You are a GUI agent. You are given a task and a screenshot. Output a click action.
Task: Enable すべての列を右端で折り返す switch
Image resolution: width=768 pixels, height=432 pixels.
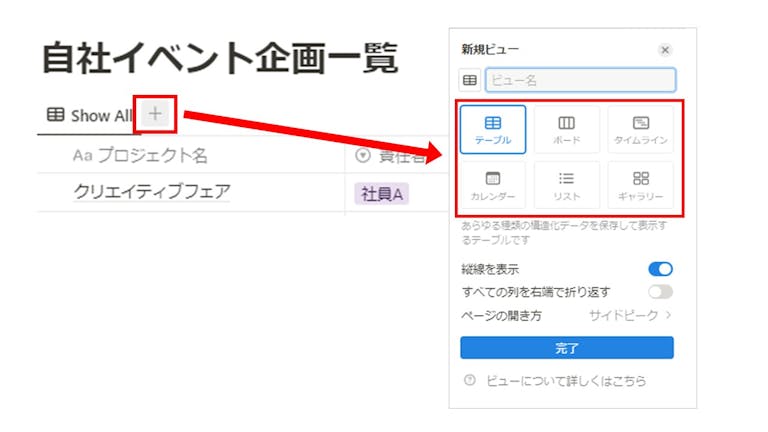click(660, 292)
